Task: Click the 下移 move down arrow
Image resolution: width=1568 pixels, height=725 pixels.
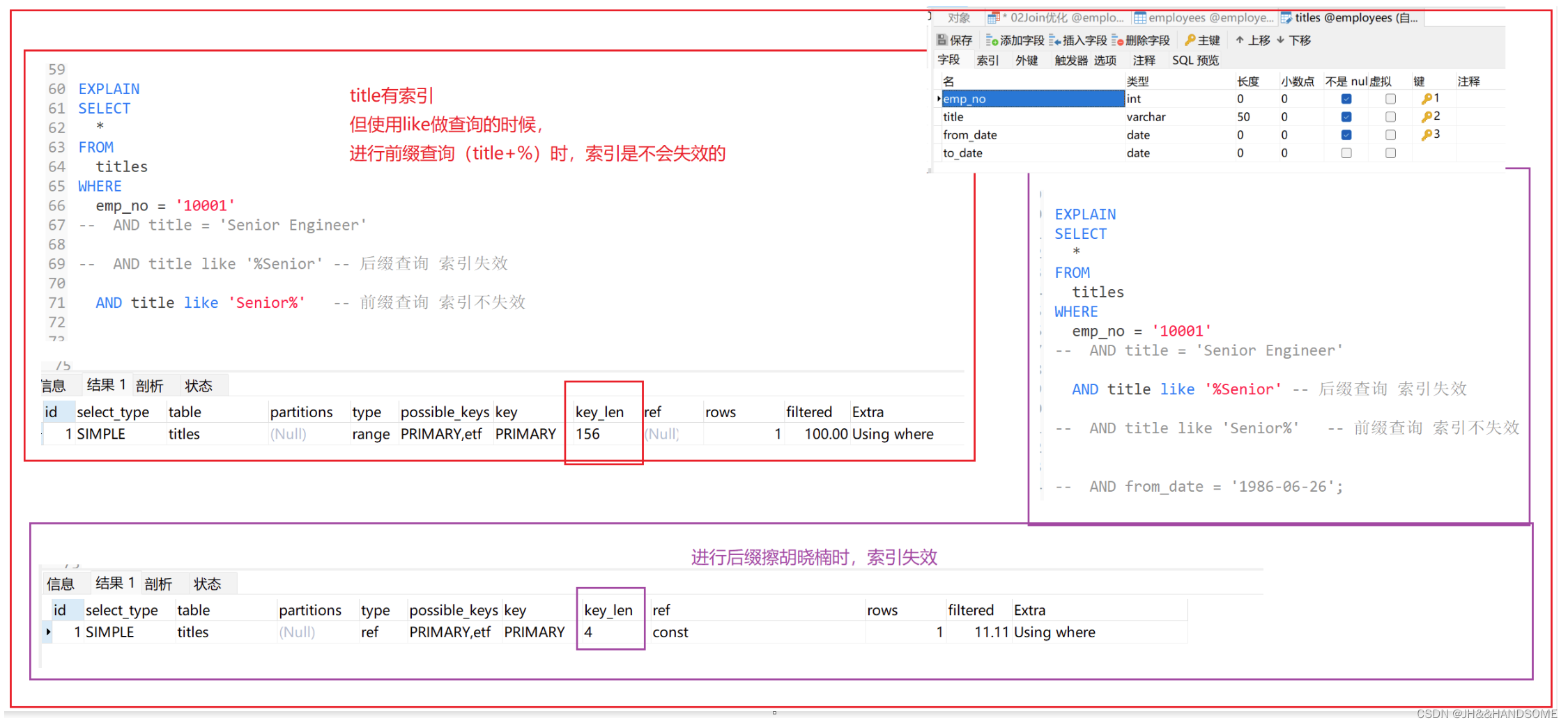Action: click(1280, 40)
